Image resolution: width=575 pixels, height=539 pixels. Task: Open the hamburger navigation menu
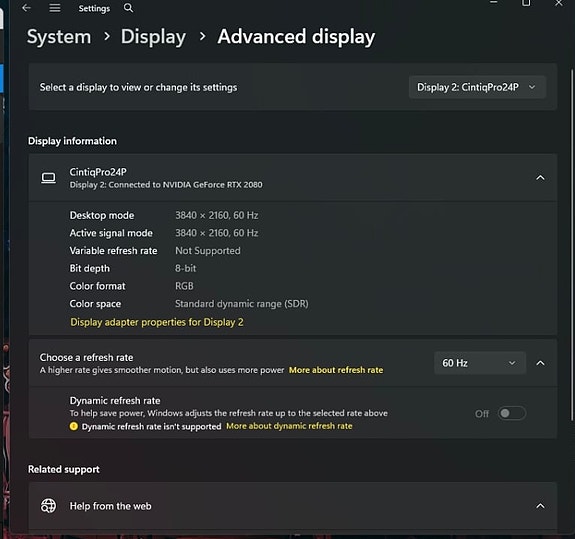55,8
